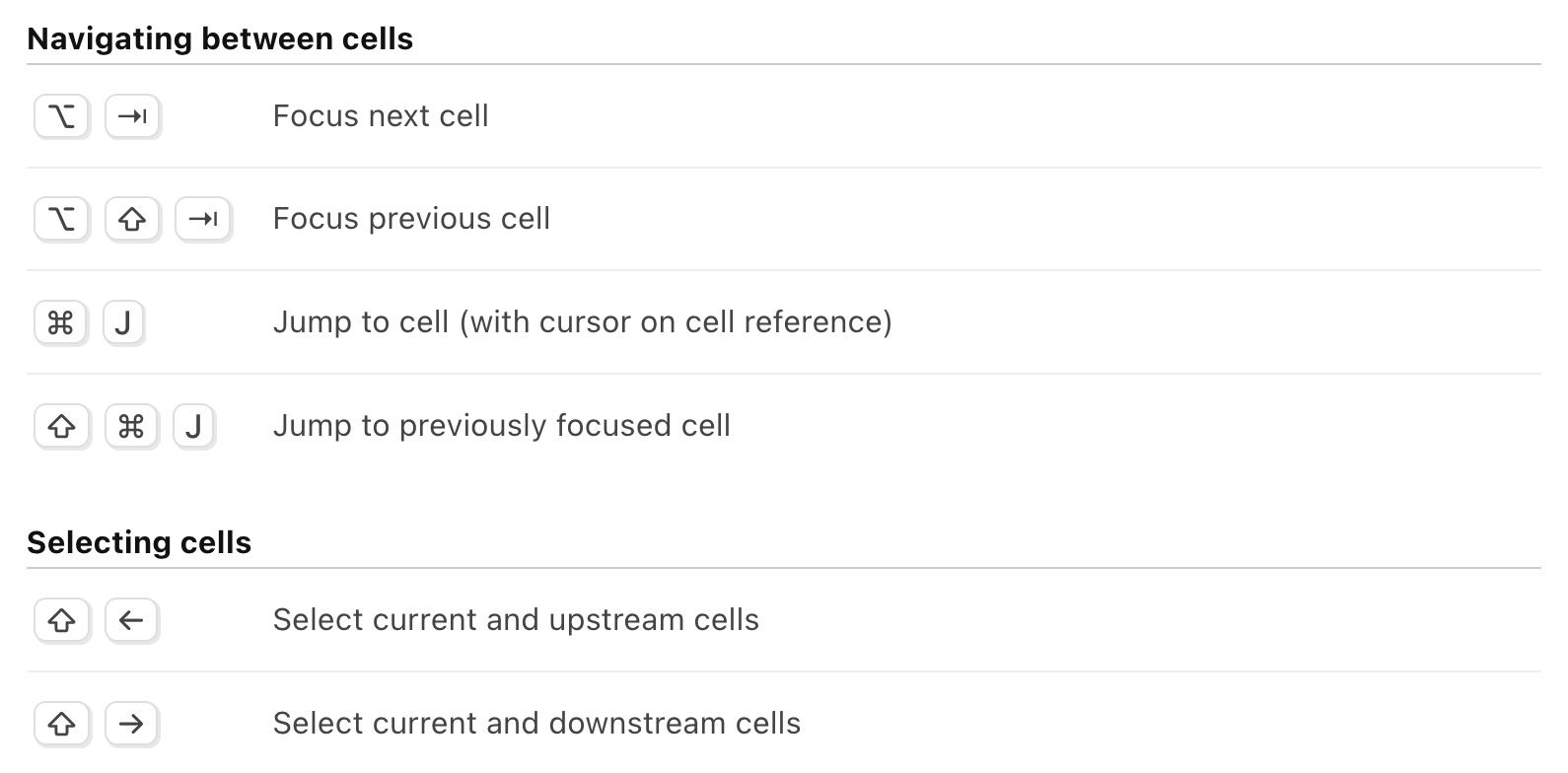This screenshot has height=773, width=1568.
Task: Click the Option key icon beside Focus next cell
Action: coord(61,116)
